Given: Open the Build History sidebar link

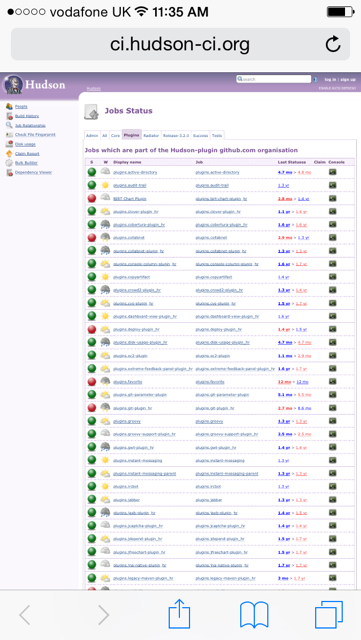Looking at the screenshot, I should point(27,116).
